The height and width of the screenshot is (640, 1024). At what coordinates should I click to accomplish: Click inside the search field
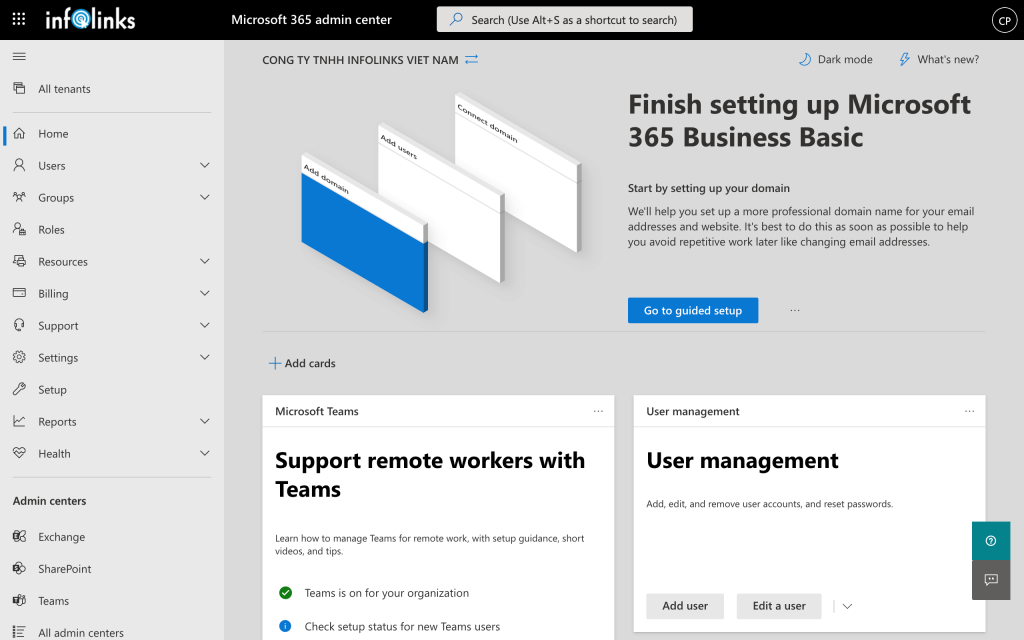click(x=564, y=19)
